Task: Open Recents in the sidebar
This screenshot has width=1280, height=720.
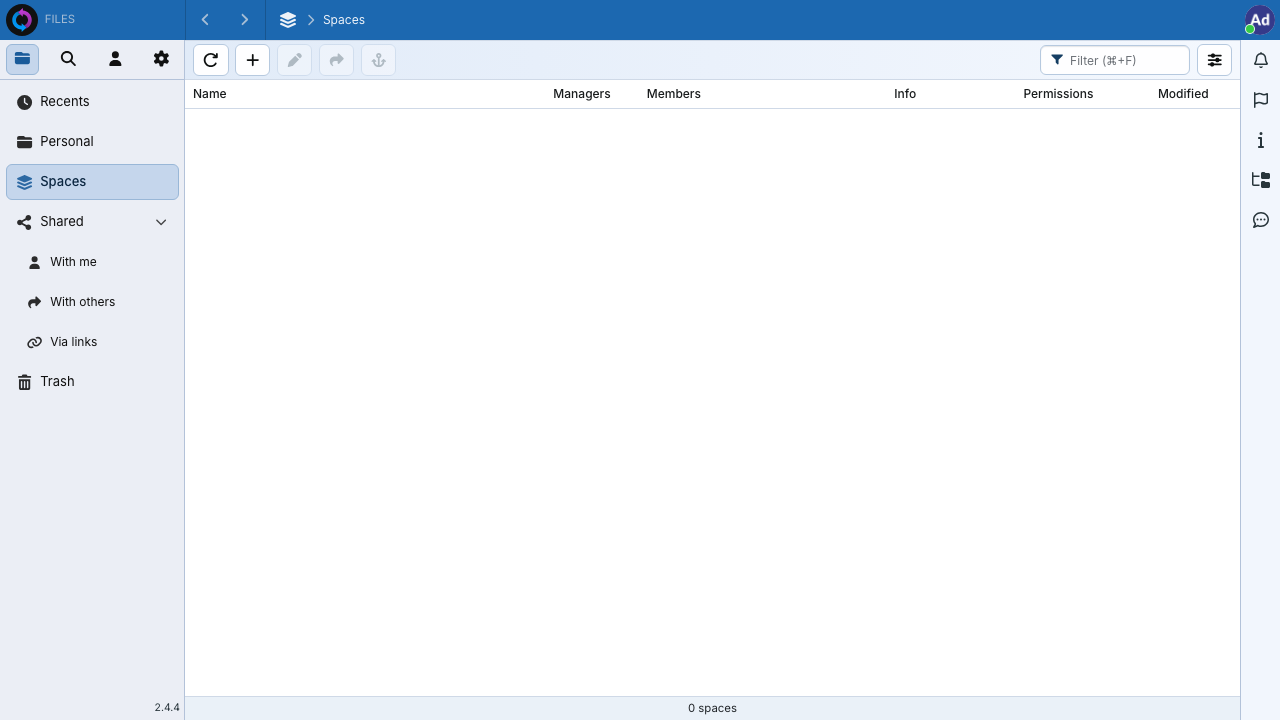Action: coord(92,102)
